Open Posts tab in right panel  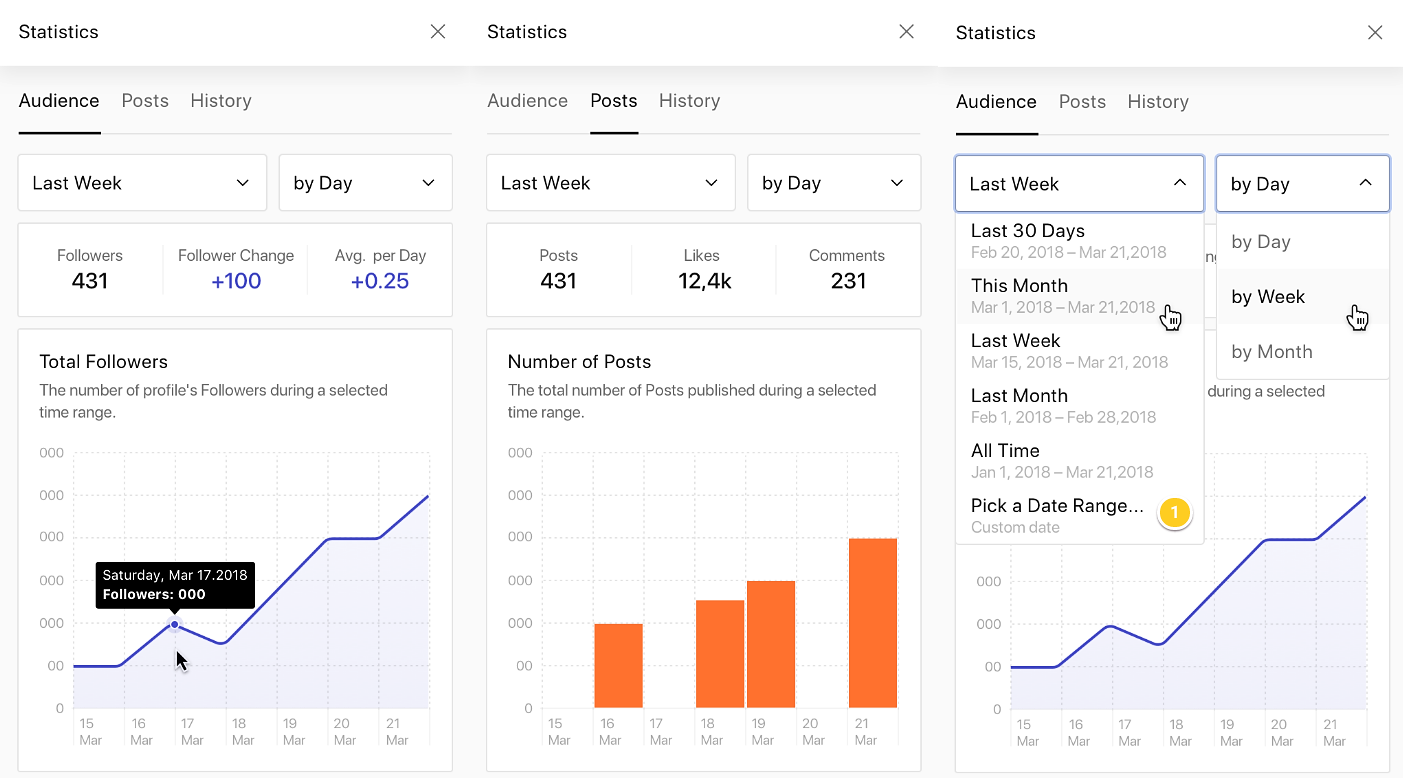tap(1082, 102)
